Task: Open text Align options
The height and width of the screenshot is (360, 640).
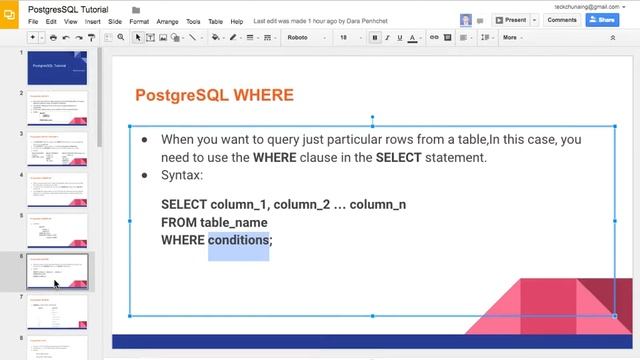Action: pos(463,38)
